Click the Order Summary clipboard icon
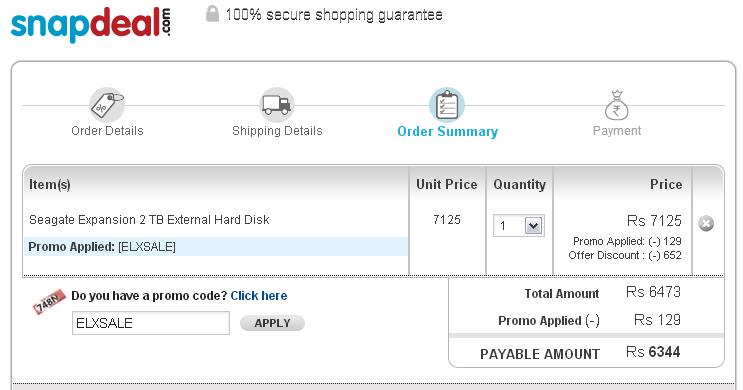The width and height of the screenshot is (743, 390). pyautogui.click(x=447, y=105)
